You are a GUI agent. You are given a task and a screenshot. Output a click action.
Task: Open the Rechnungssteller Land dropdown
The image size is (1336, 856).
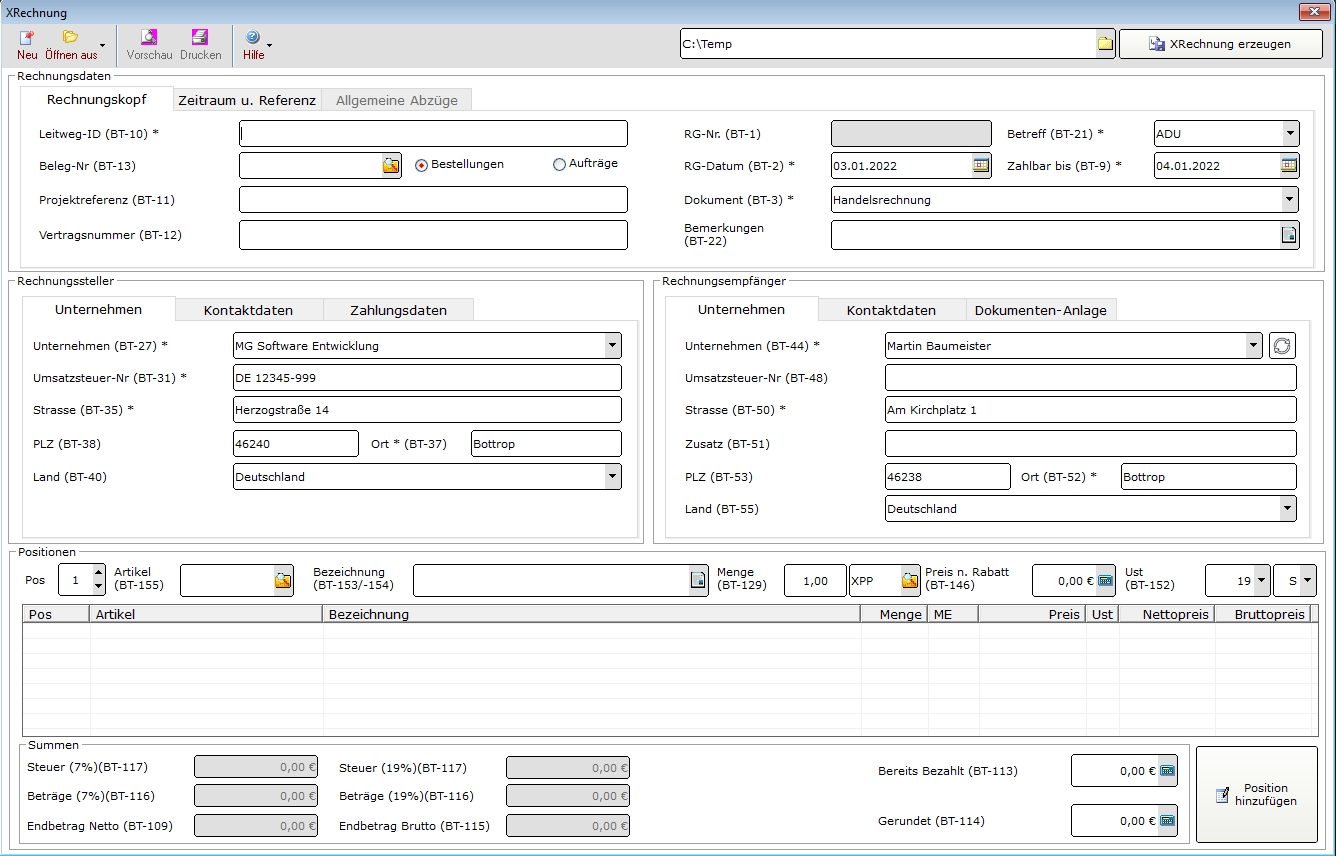pyautogui.click(x=612, y=477)
